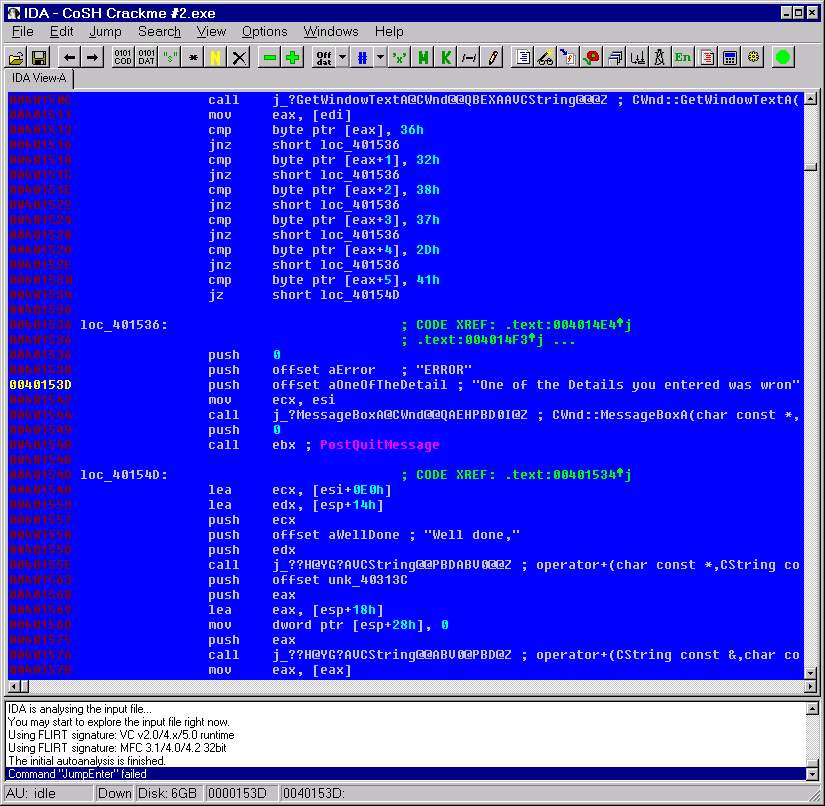This screenshot has width=825, height=806.
Task: Open the Search menu
Action: tap(159, 32)
